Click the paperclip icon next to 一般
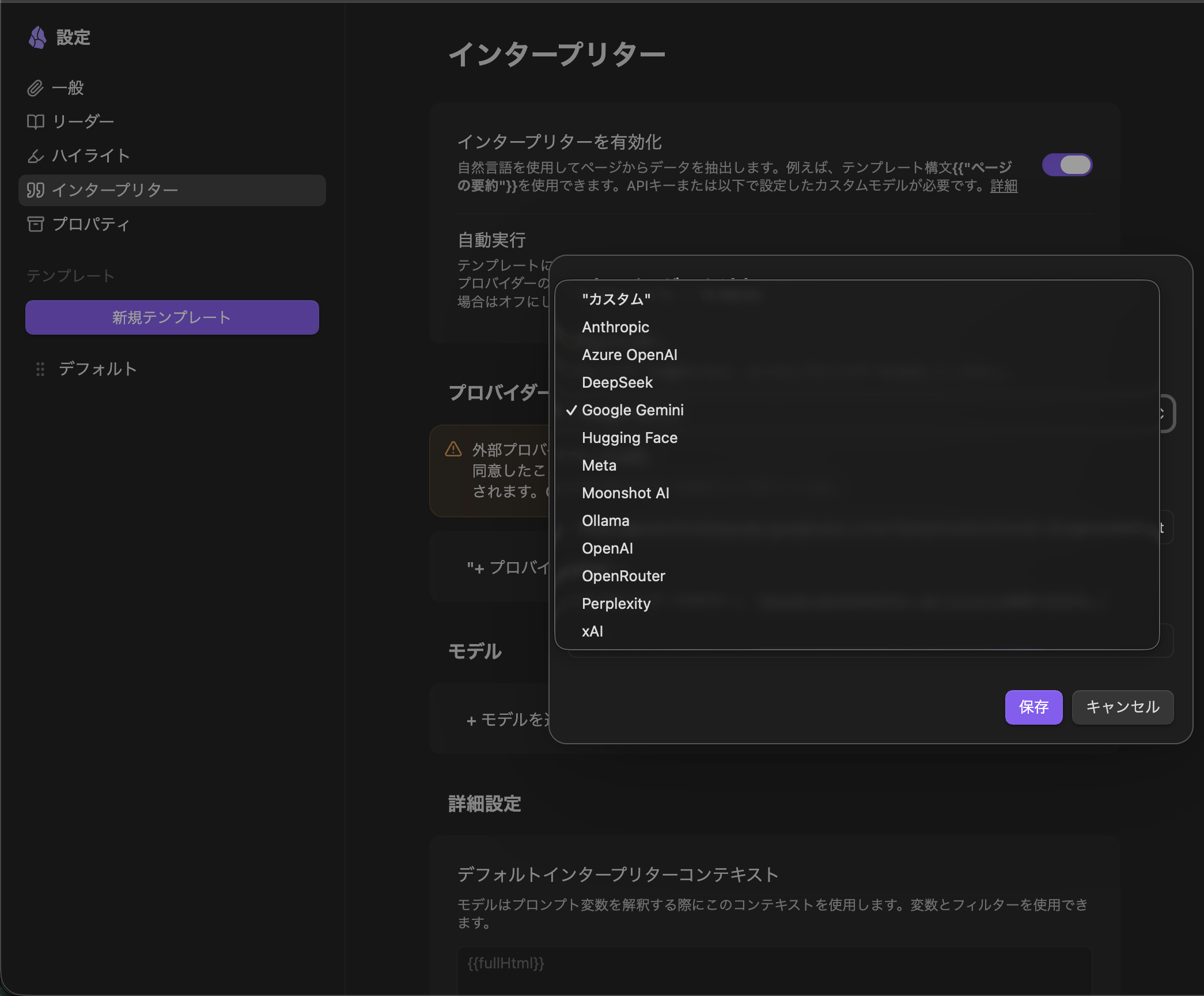 pyautogui.click(x=35, y=88)
